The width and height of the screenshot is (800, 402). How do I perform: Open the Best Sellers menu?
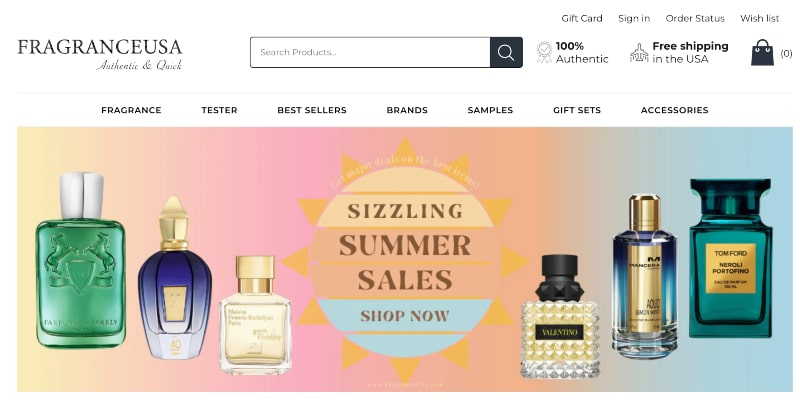click(x=312, y=110)
